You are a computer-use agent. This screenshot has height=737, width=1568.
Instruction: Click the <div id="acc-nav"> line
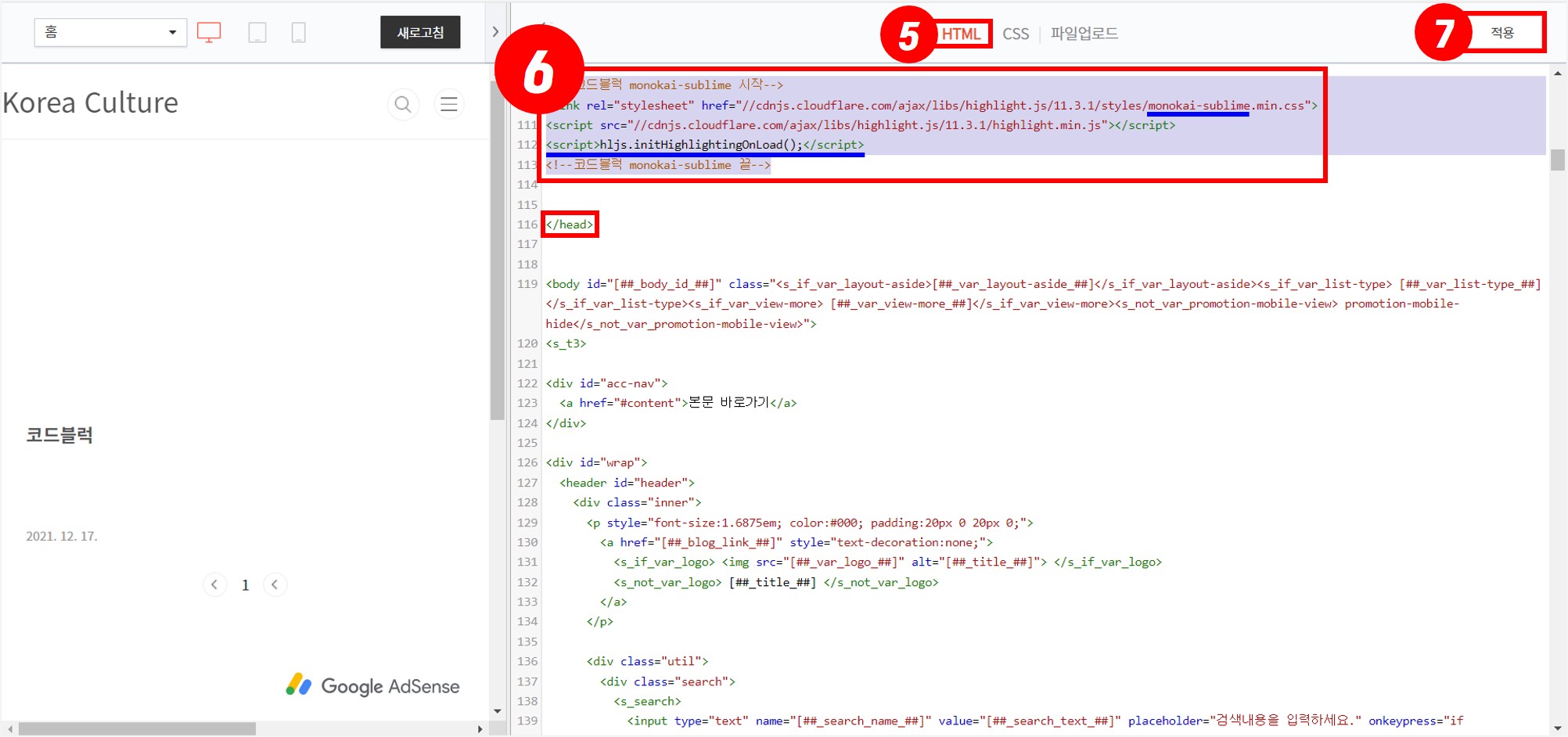tap(606, 383)
